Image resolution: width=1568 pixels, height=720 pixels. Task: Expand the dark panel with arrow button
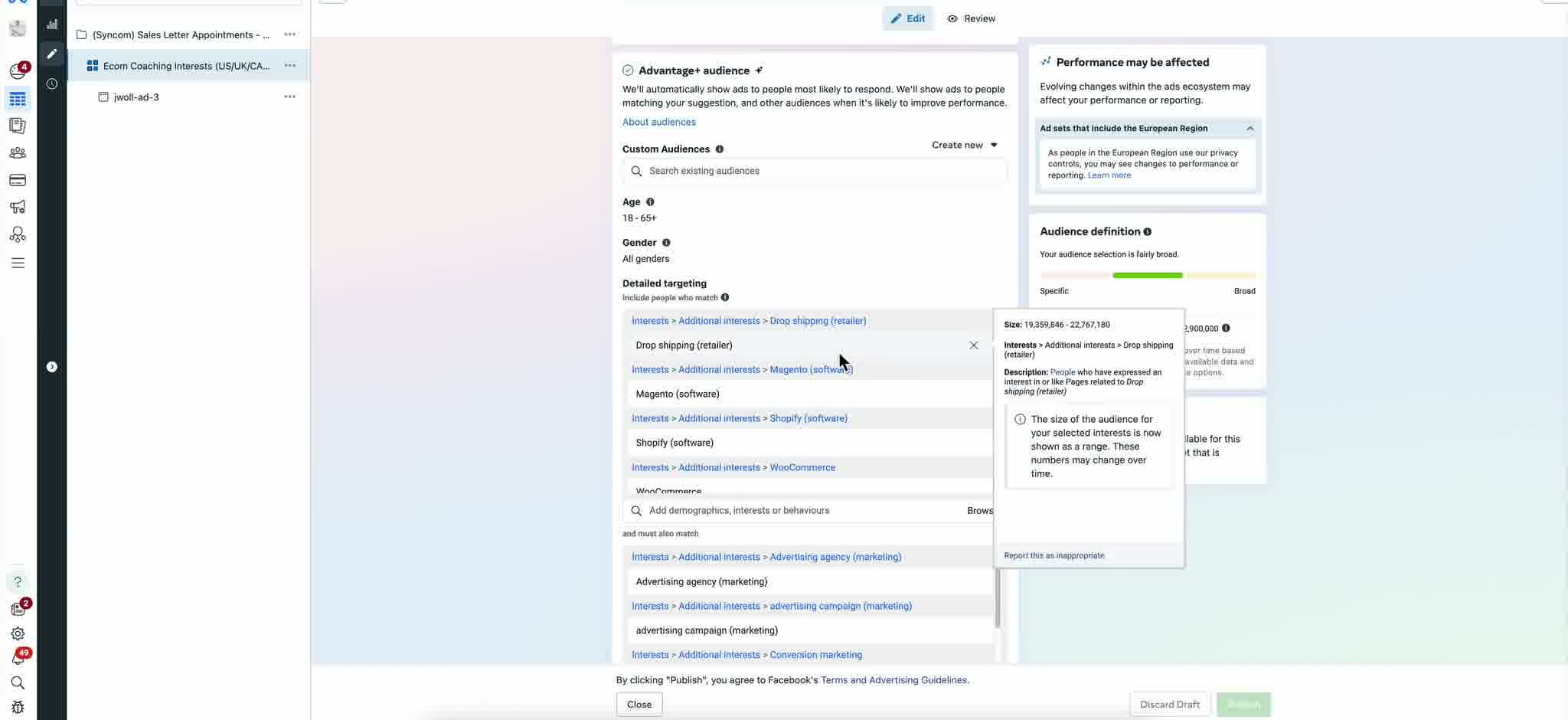52,367
